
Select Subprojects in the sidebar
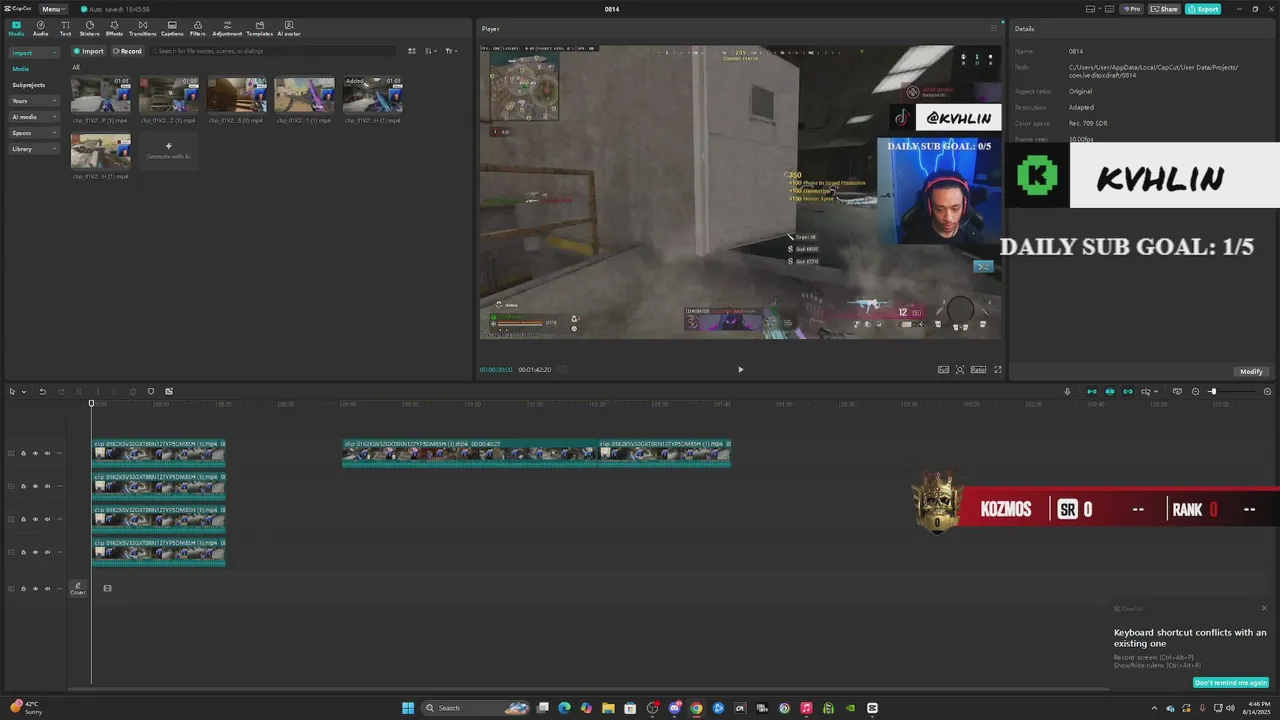(x=28, y=85)
